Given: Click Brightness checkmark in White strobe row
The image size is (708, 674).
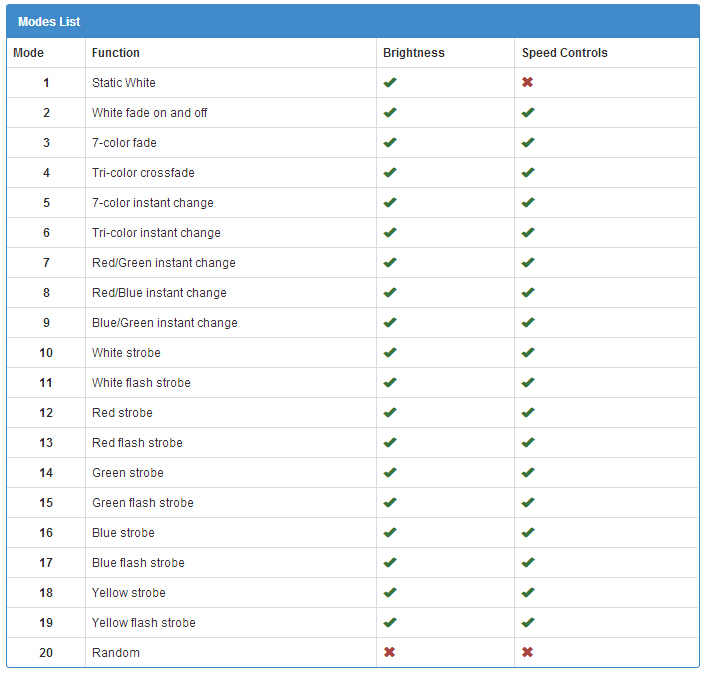Looking at the screenshot, I should pos(390,352).
